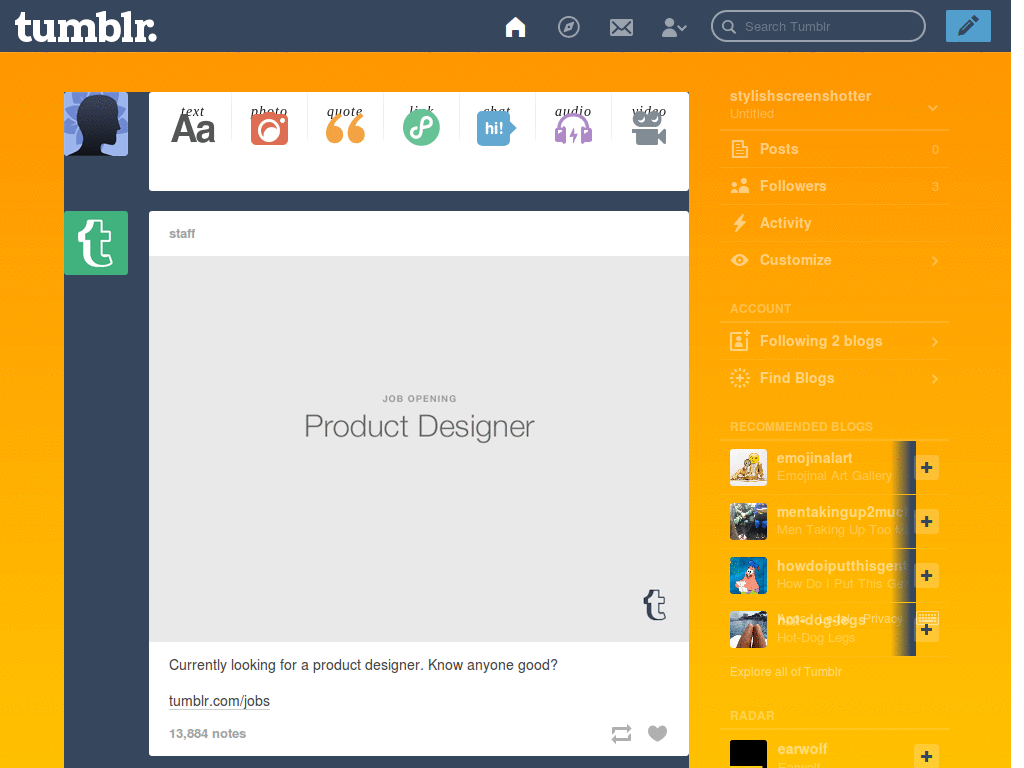Viewport: 1024px width, 768px height.
Task: Reblog the staff post
Action: pyautogui.click(x=621, y=733)
